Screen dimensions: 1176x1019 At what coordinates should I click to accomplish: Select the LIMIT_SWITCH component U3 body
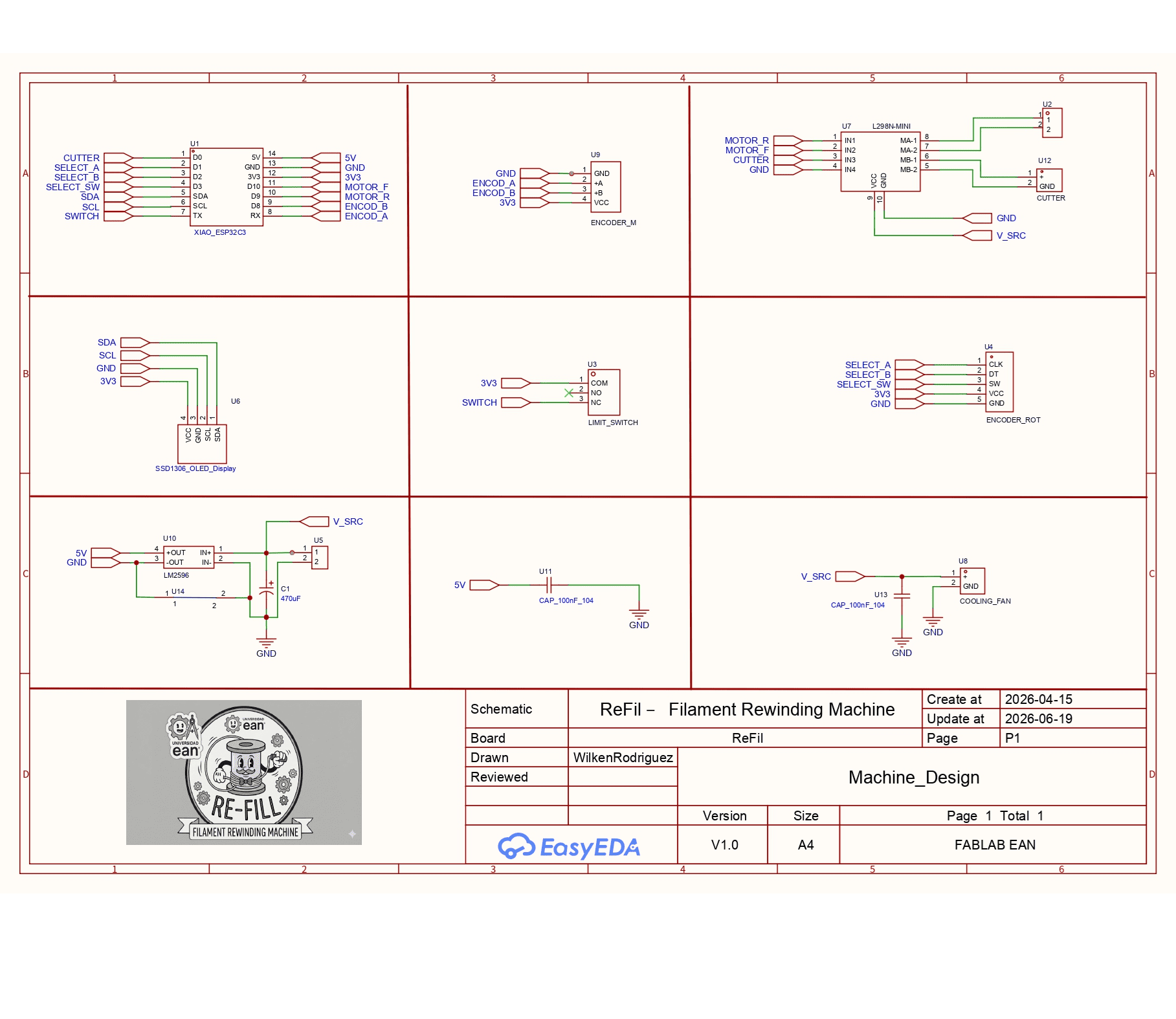[603, 392]
